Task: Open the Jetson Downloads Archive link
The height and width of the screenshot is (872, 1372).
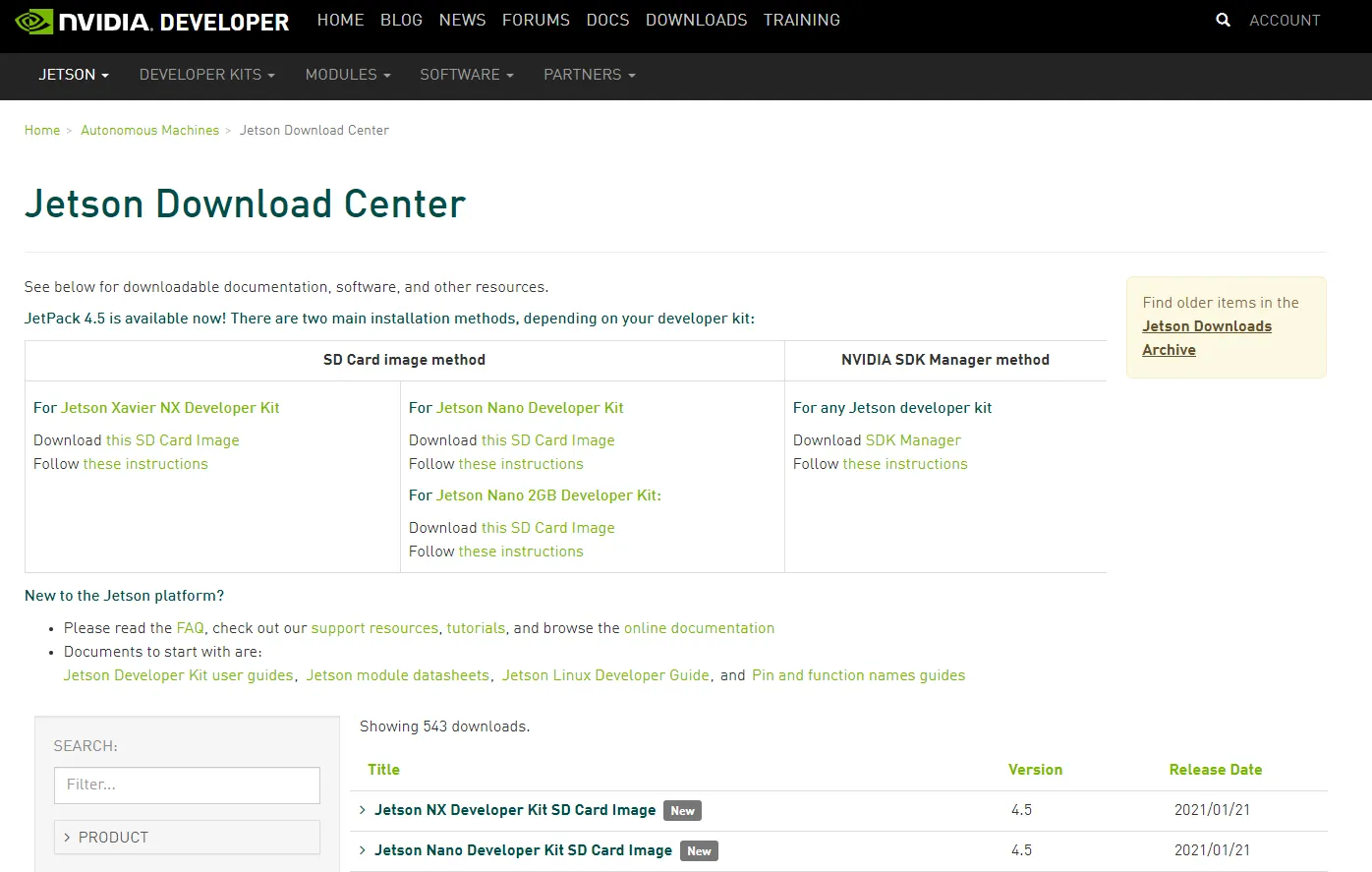Action: coord(1207,338)
